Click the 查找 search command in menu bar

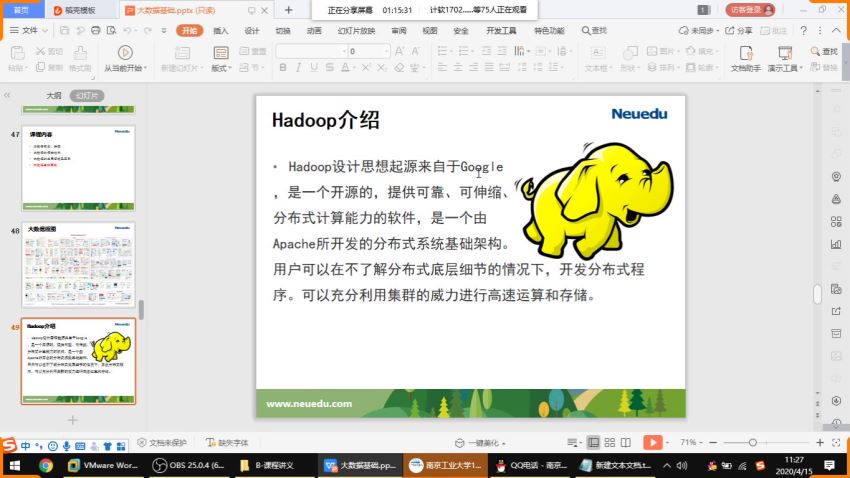[594, 30]
